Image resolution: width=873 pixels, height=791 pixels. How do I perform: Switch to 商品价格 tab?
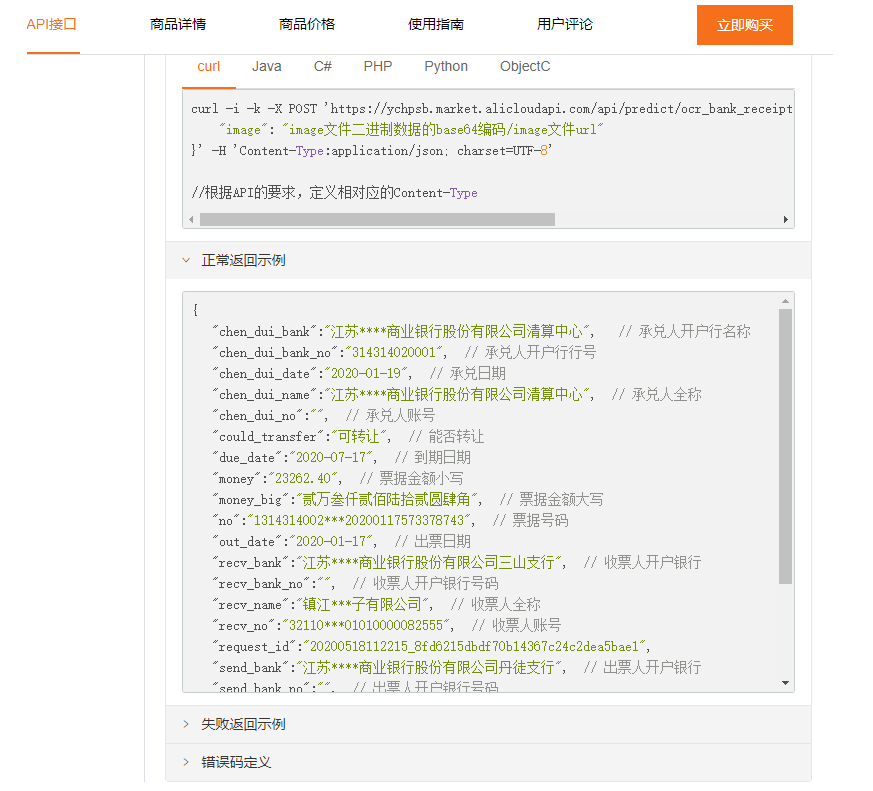click(x=307, y=24)
